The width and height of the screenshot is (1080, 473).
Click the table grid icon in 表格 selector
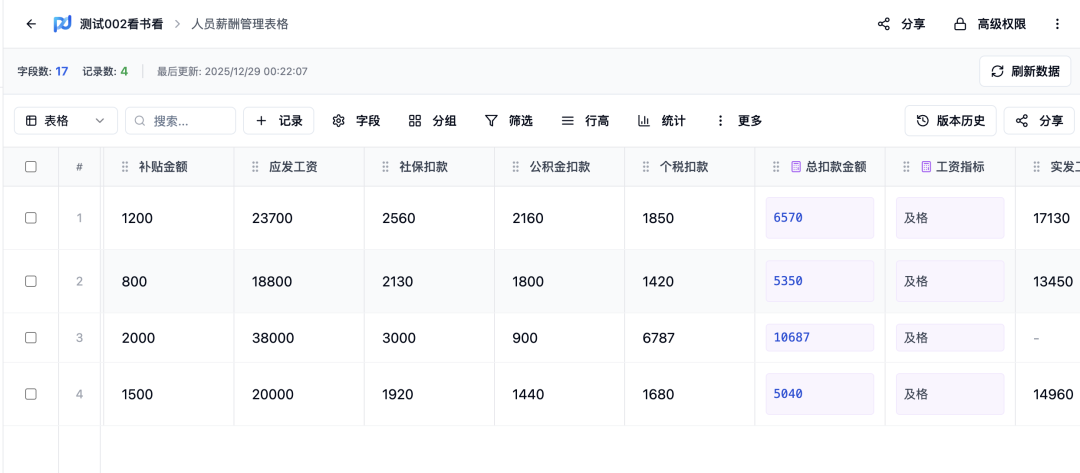pyautogui.click(x=31, y=120)
